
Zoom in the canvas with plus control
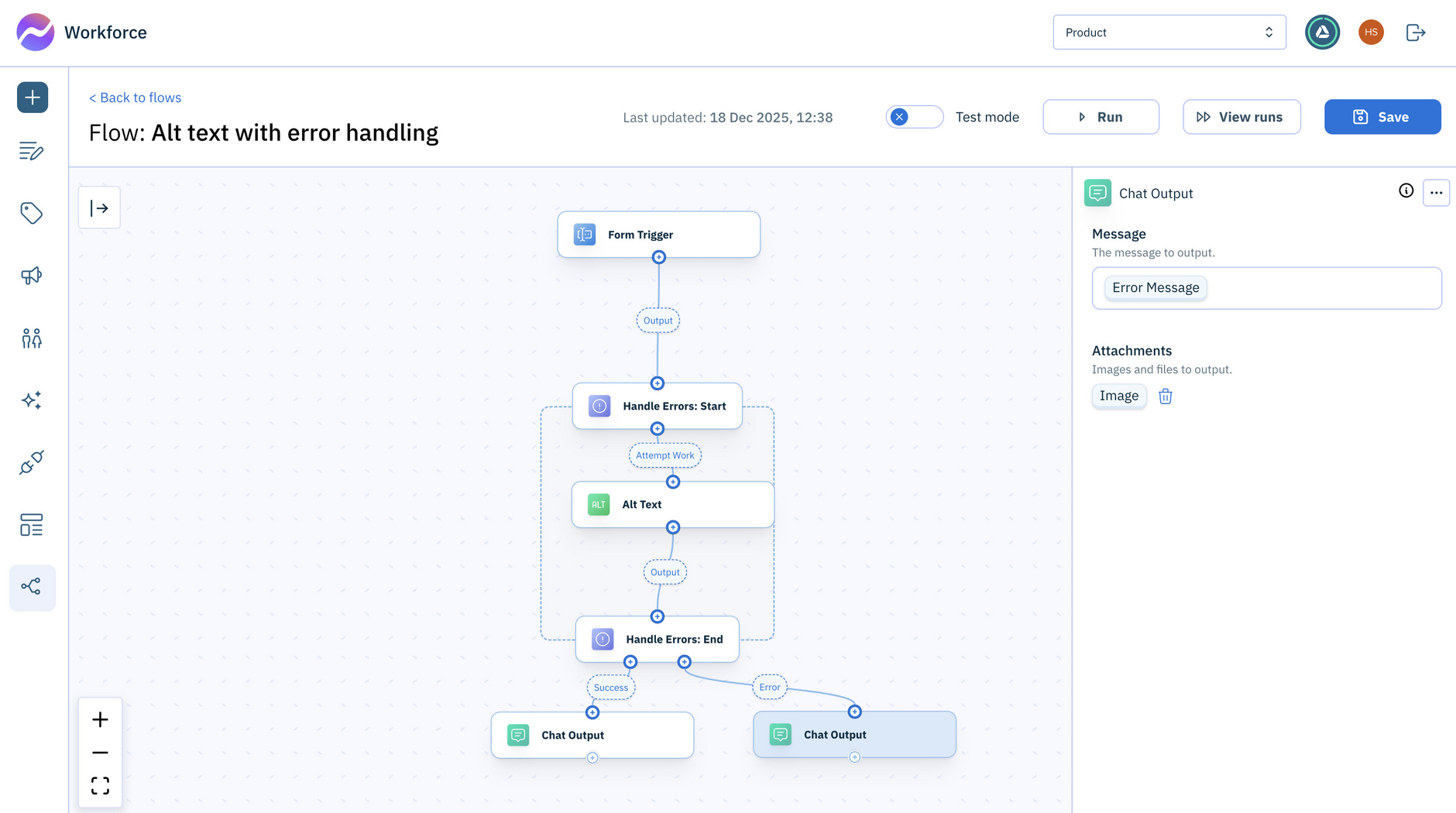pyautogui.click(x=100, y=720)
